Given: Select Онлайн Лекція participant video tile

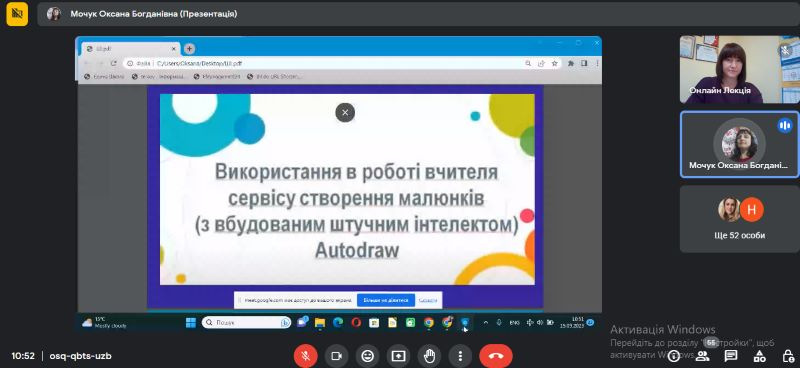Looking at the screenshot, I should (740, 69).
